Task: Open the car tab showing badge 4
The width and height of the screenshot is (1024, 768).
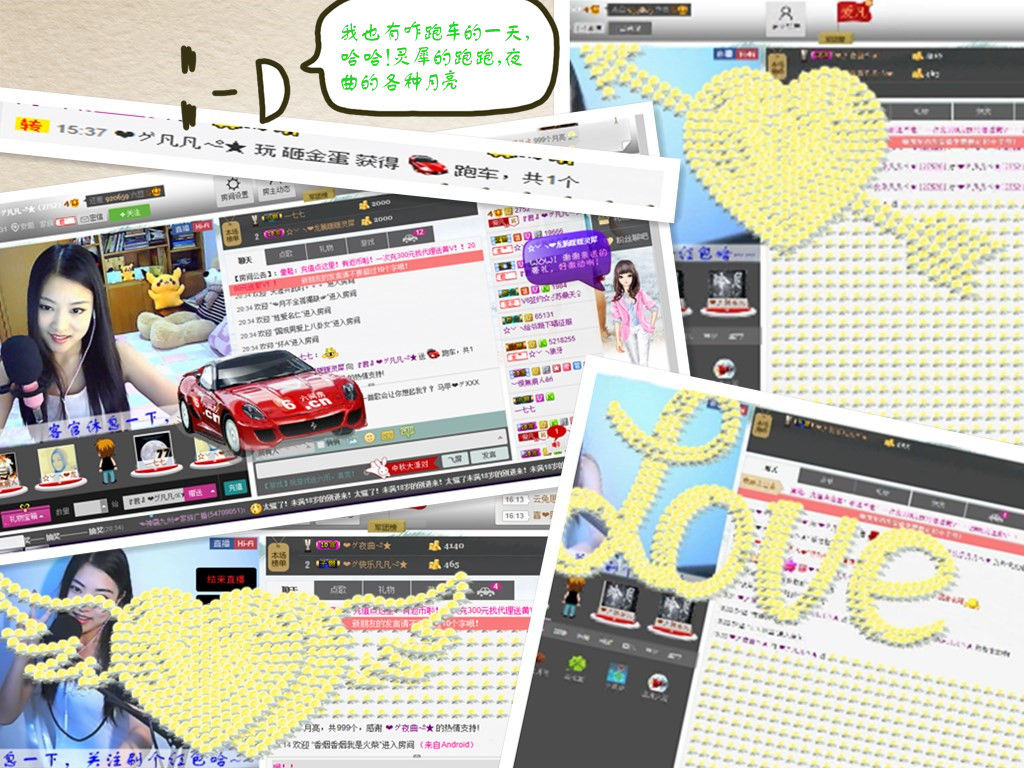Action: coord(487,590)
